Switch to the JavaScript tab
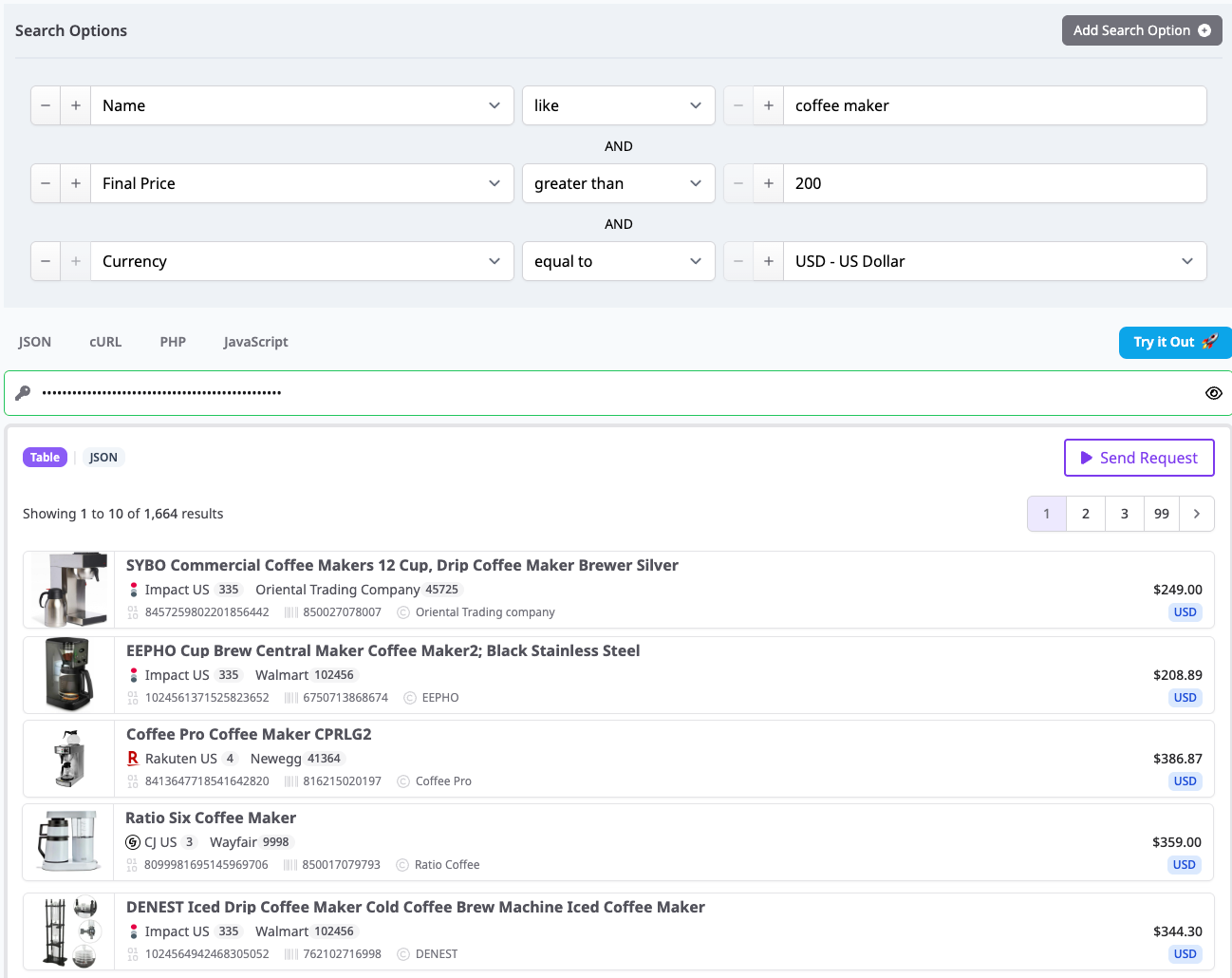1232x978 pixels. click(x=255, y=342)
